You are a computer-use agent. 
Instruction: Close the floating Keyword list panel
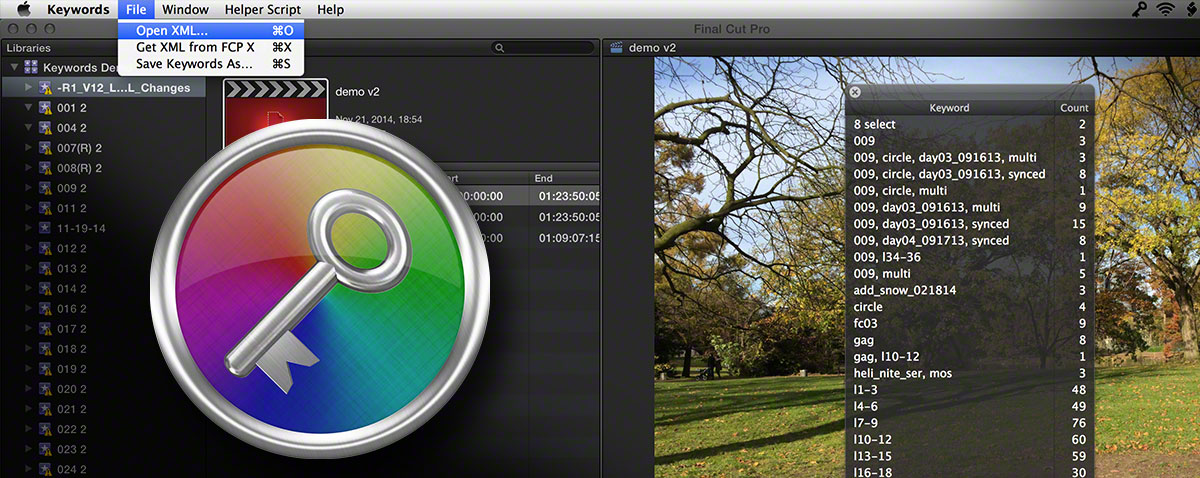coord(855,92)
